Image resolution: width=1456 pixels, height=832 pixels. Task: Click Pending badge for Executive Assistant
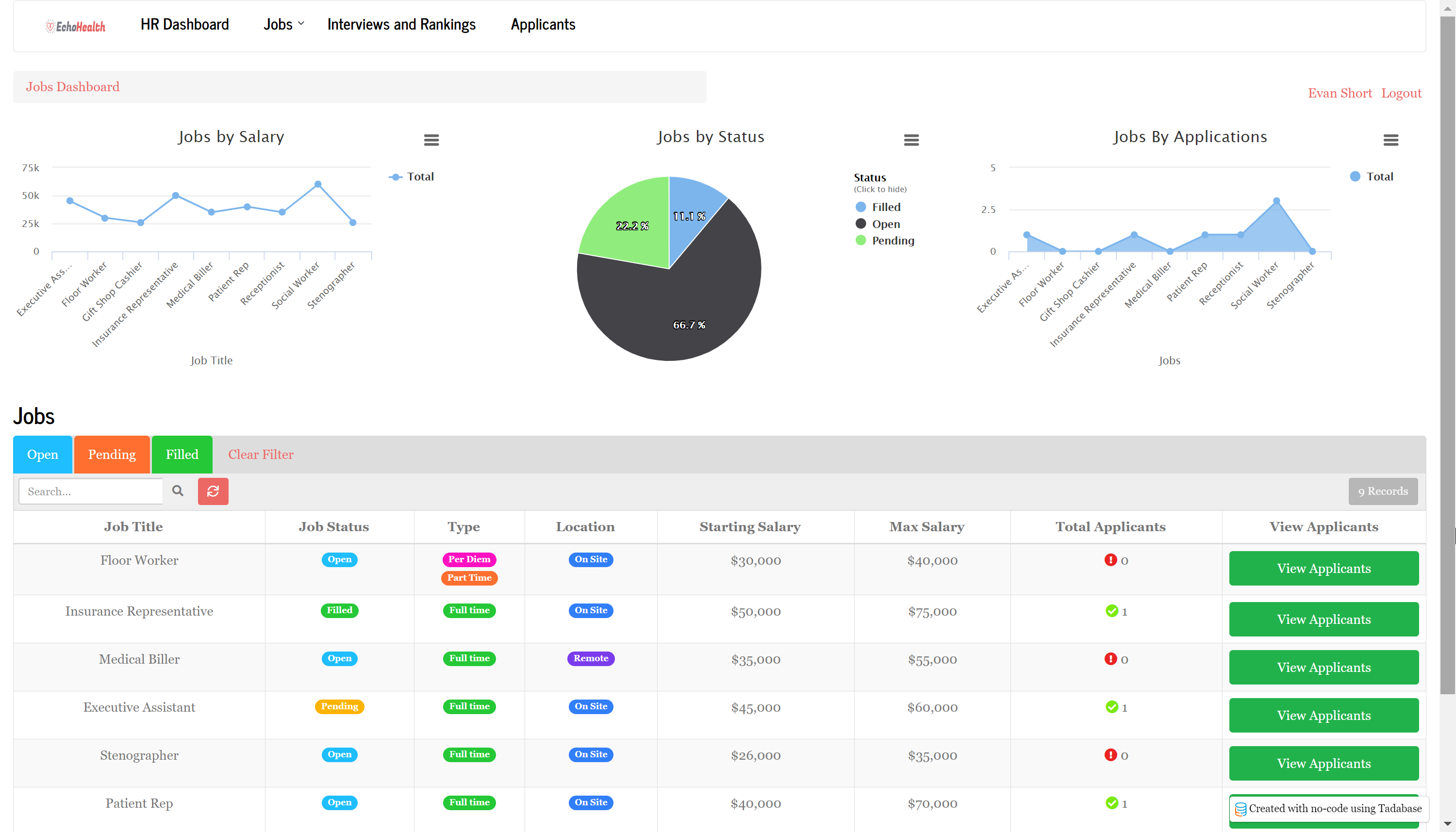tap(340, 706)
